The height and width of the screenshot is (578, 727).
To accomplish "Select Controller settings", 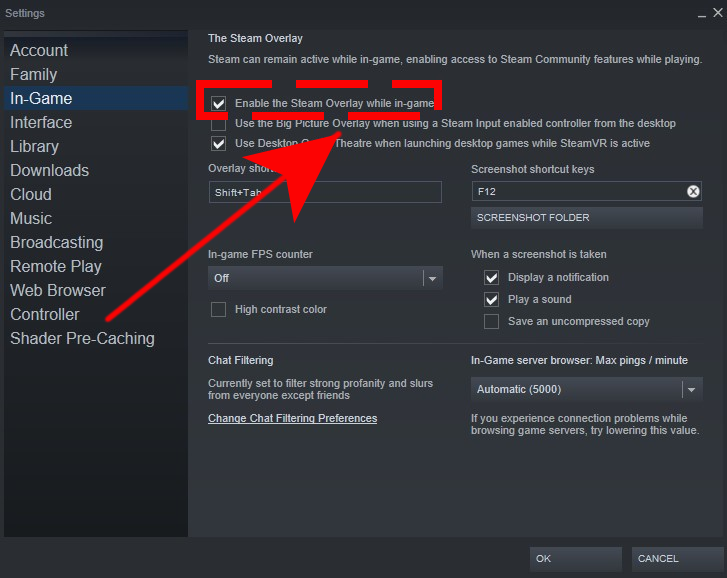I will 96,315.
